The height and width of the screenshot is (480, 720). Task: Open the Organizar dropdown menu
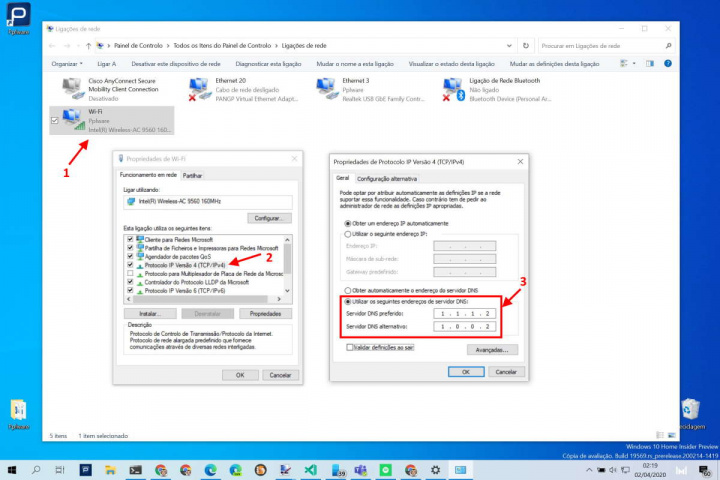67,64
